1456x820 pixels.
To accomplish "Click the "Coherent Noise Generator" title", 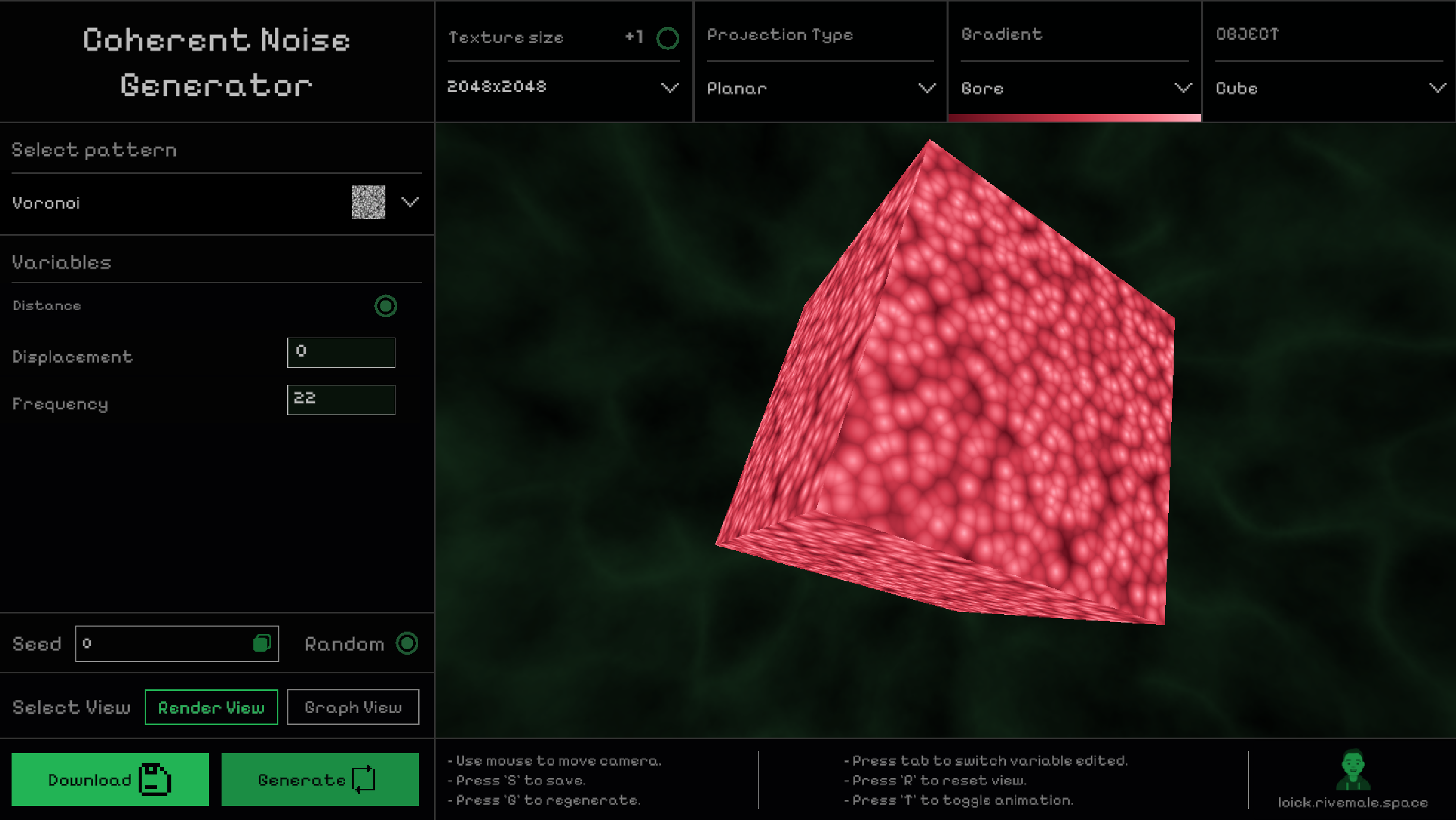I will (217, 62).
